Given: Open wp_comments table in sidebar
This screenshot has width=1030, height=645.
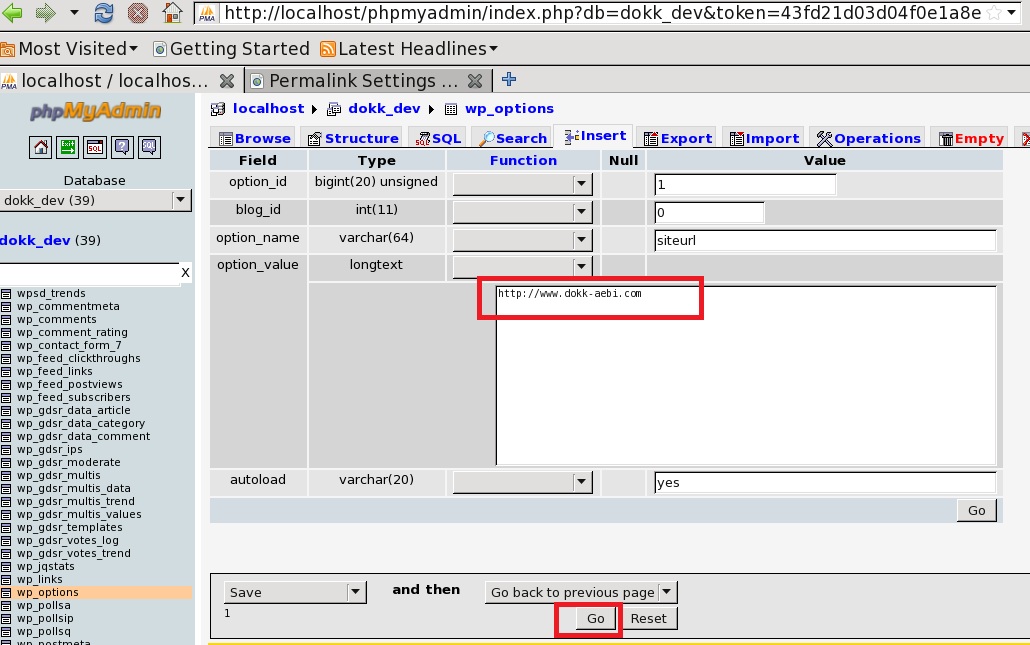Looking at the screenshot, I should [x=56, y=319].
